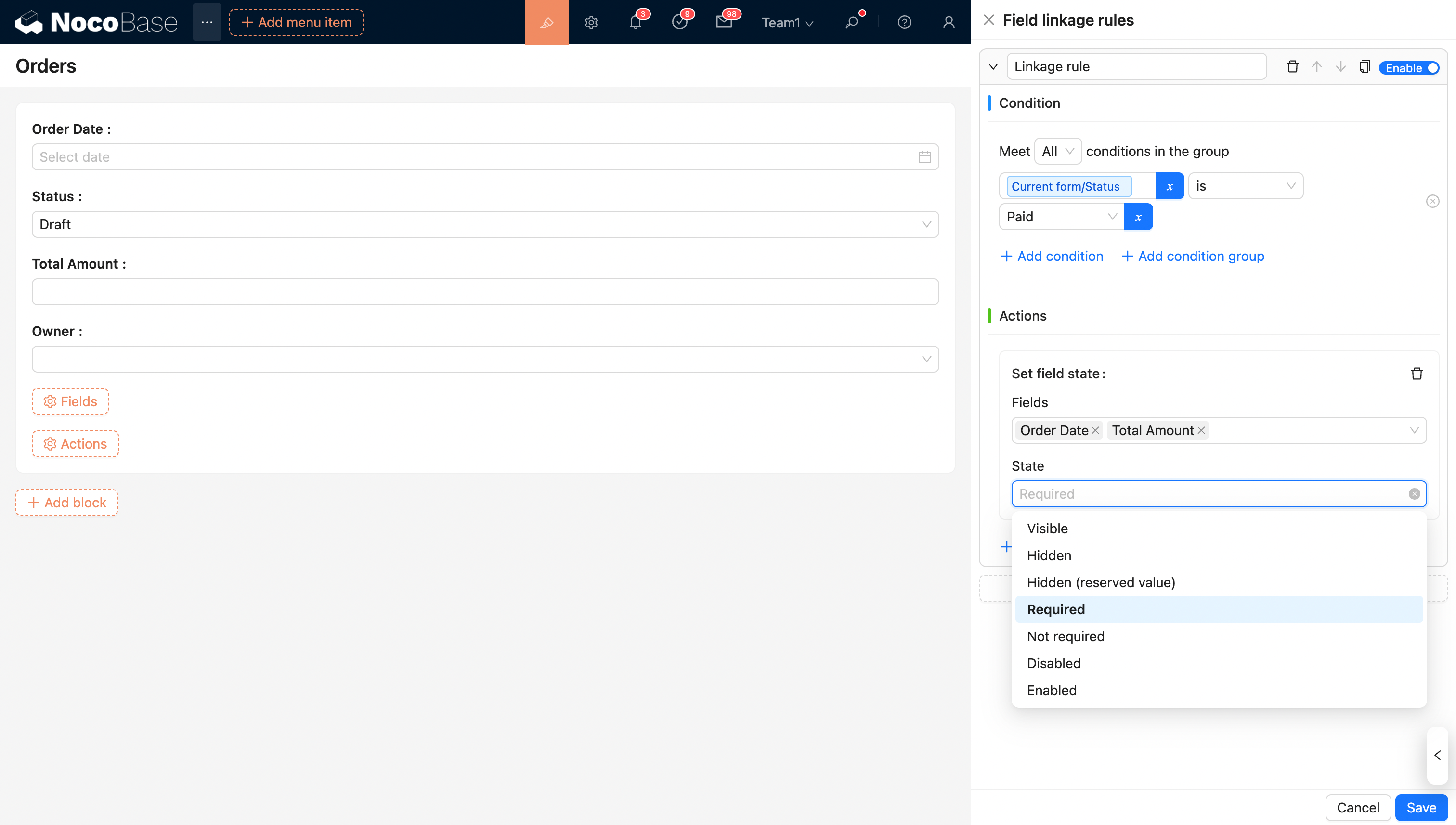Open the notifications bell icon
Image resolution: width=1456 pixels, height=825 pixels.
click(636, 23)
